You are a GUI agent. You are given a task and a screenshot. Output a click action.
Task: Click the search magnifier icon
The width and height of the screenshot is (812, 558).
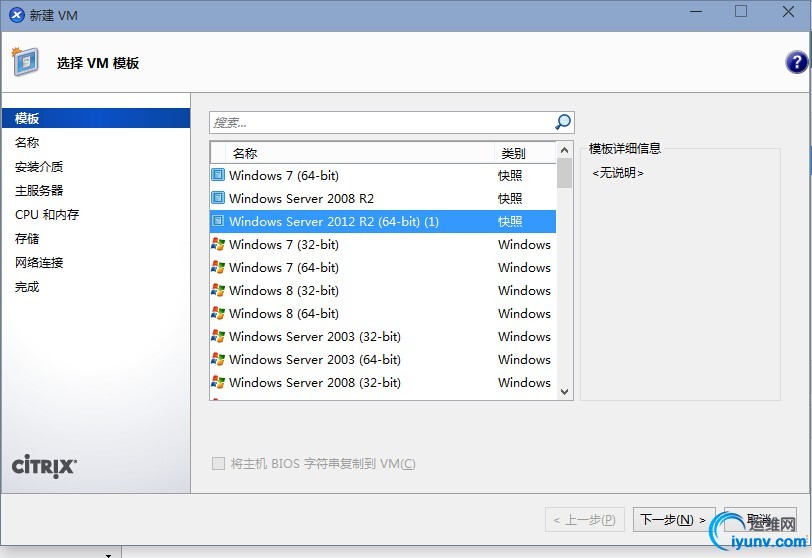(x=562, y=122)
